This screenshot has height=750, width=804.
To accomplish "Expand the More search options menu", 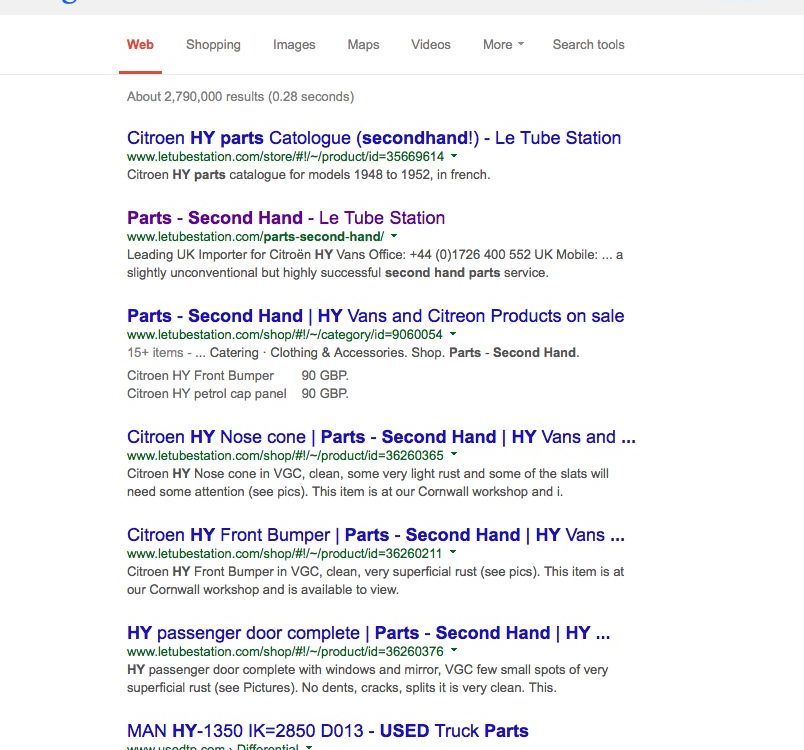I will click(x=503, y=45).
